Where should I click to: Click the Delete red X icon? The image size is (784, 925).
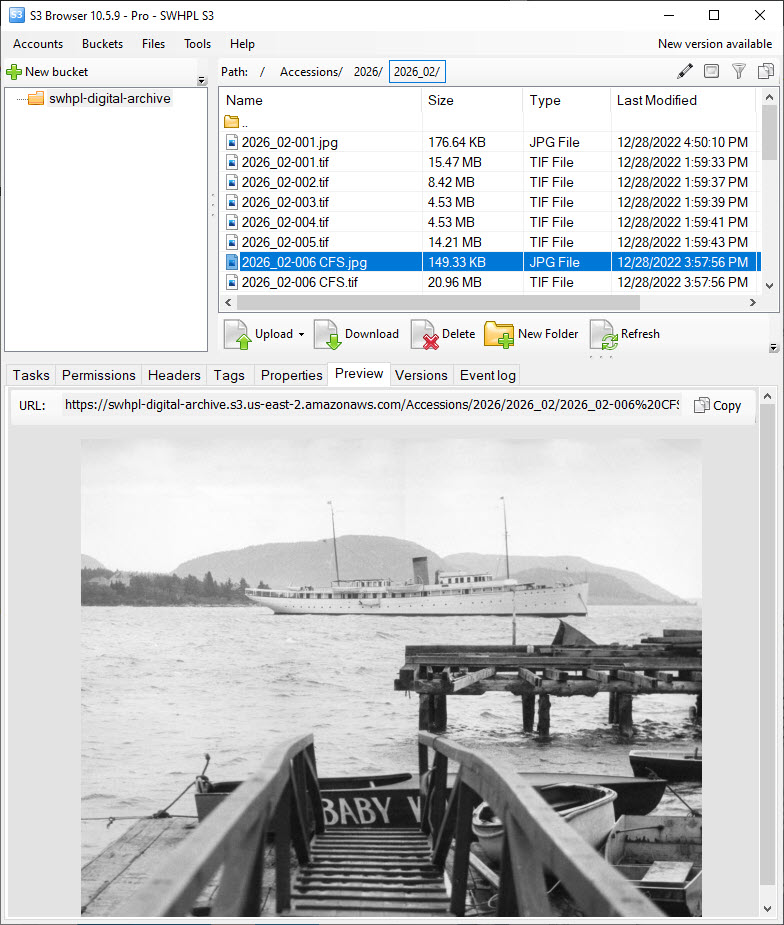click(x=425, y=334)
